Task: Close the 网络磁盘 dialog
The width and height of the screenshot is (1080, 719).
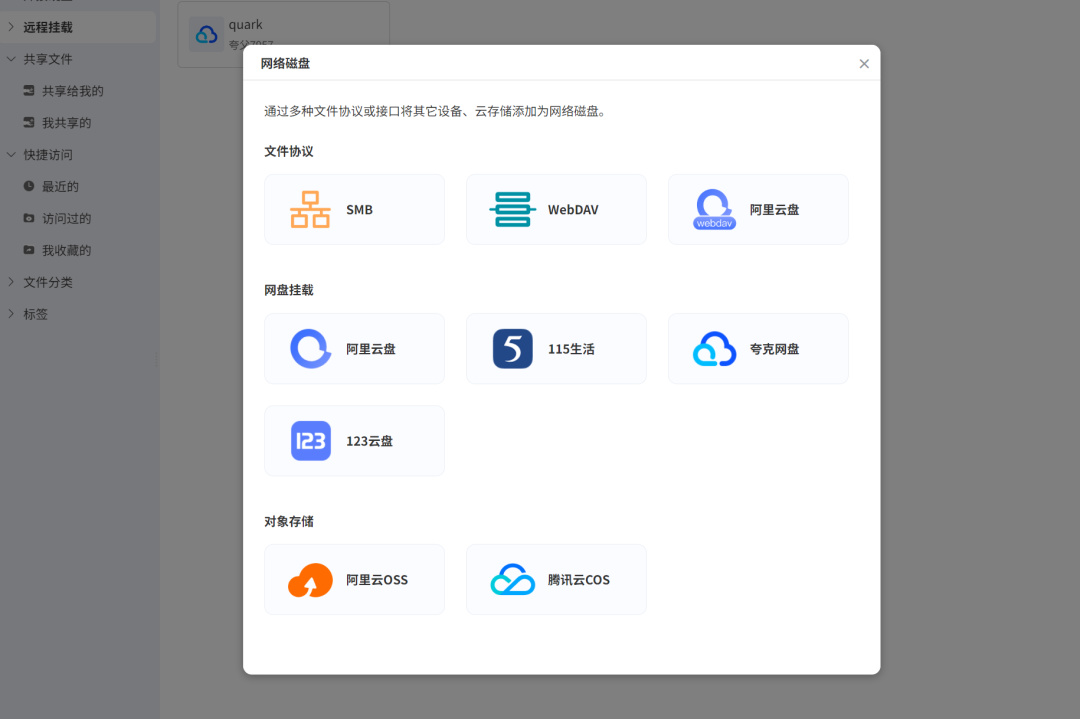Action: pos(864,63)
